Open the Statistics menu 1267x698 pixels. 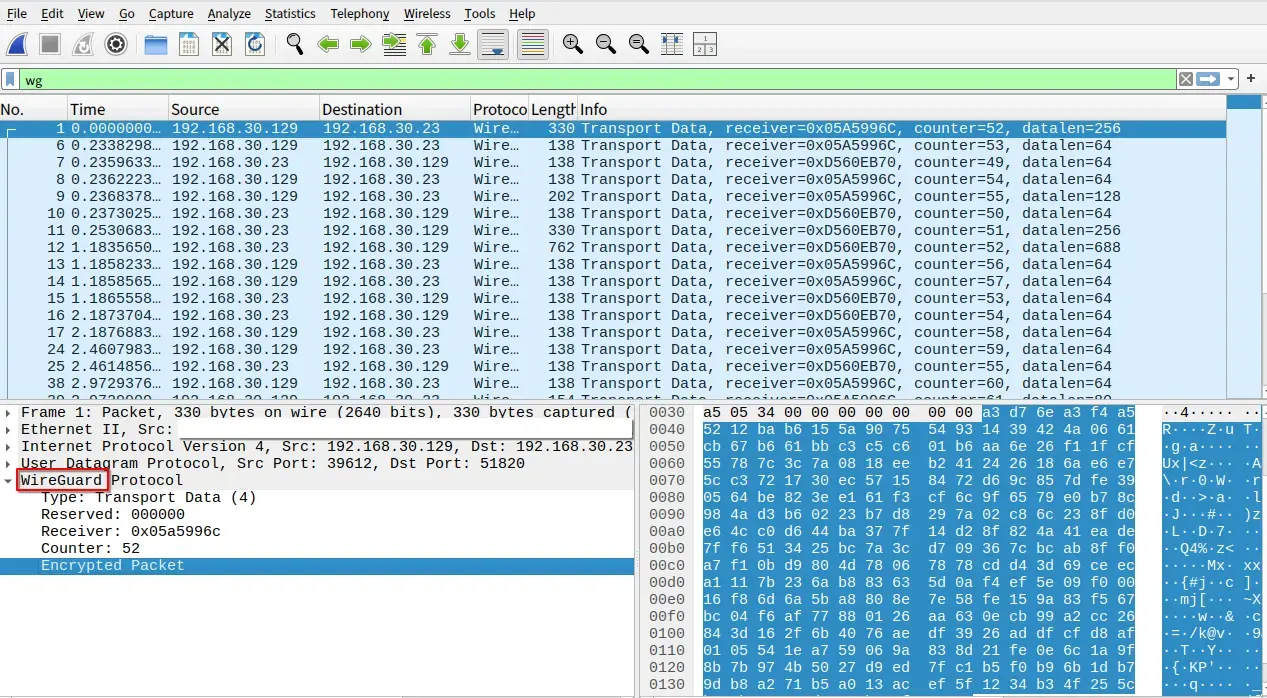(x=290, y=13)
